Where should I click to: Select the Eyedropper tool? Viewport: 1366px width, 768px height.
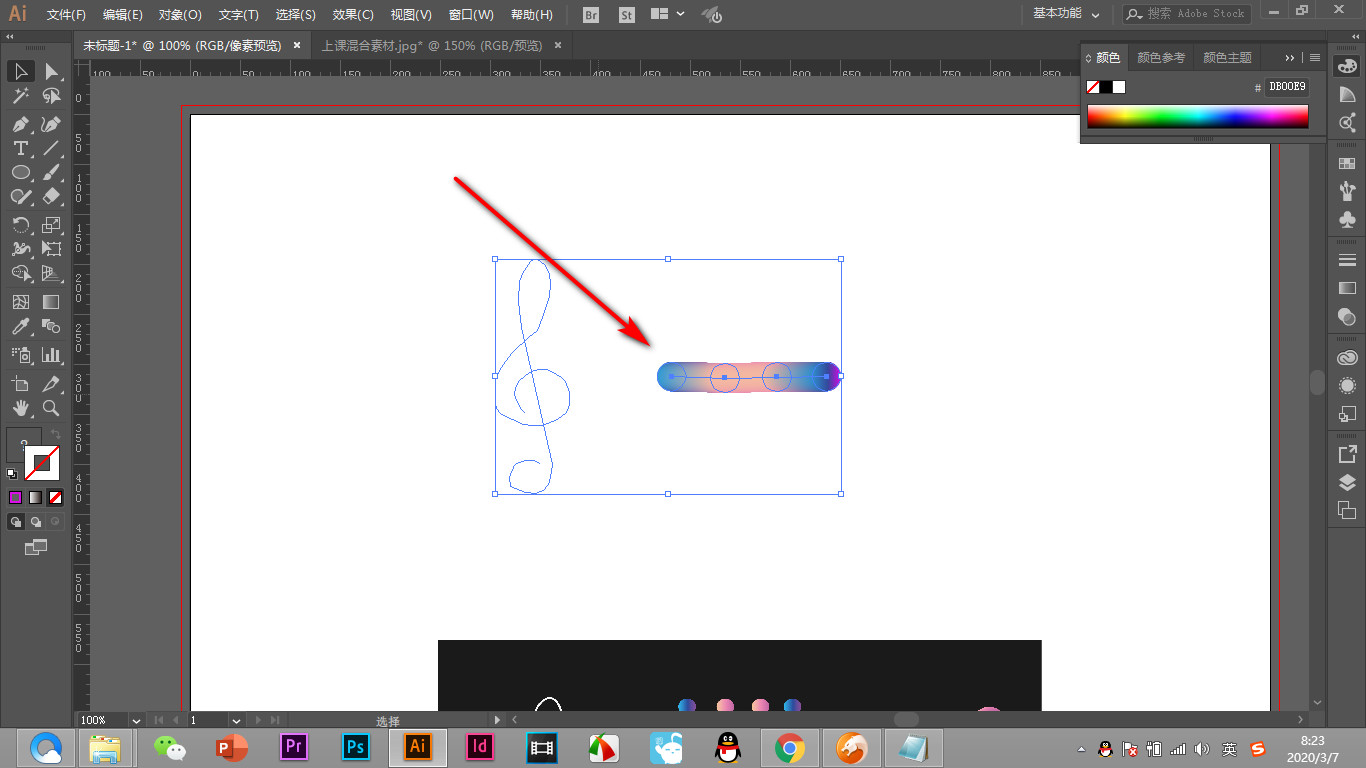coord(20,327)
